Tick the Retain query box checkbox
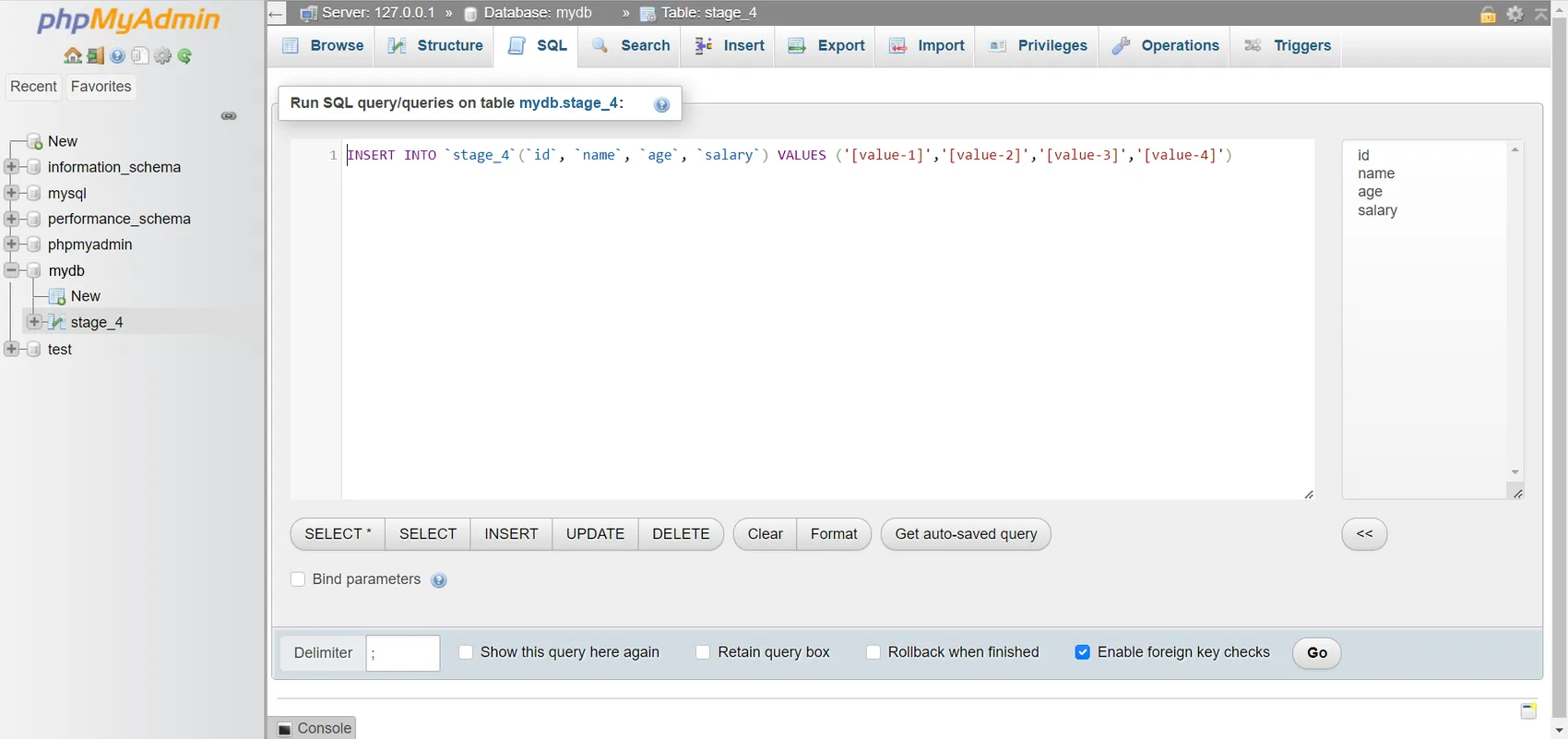The height and width of the screenshot is (739, 1568). 703,652
